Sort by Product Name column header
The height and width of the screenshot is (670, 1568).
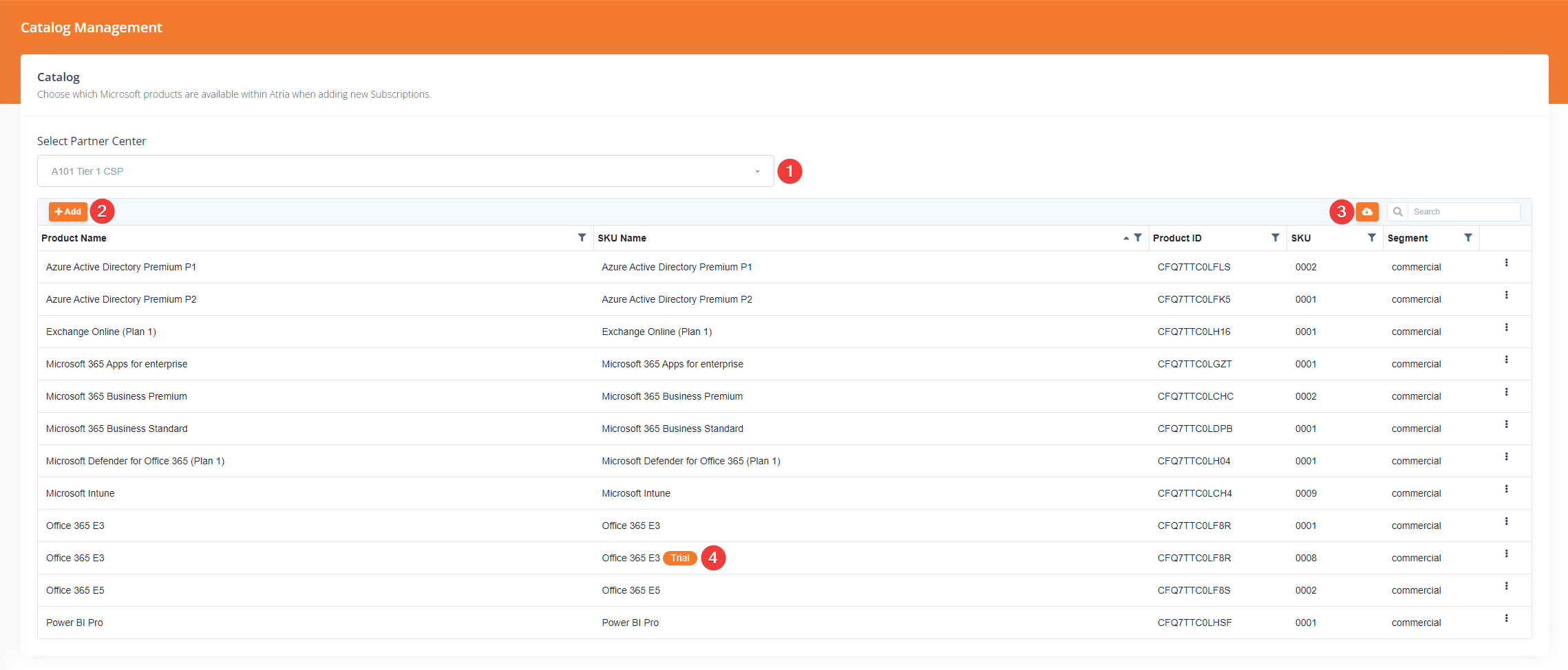click(x=74, y=238)
